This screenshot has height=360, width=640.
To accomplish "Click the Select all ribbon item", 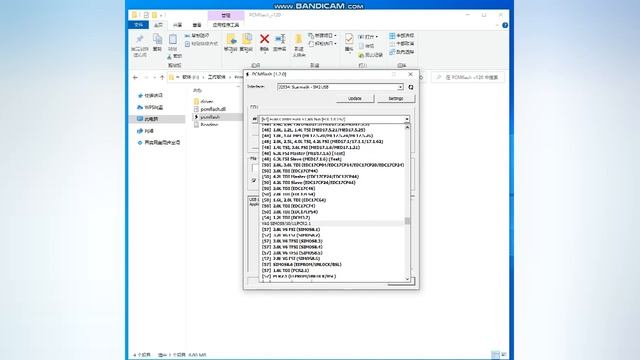I will 402,36.
